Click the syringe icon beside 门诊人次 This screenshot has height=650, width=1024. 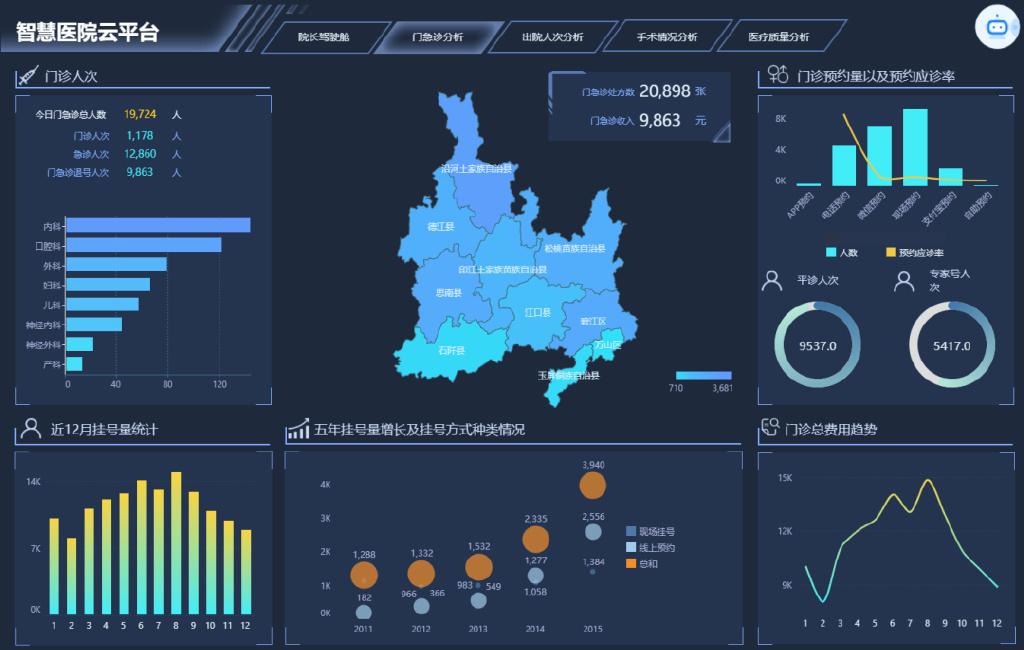[x=28, y=76]
